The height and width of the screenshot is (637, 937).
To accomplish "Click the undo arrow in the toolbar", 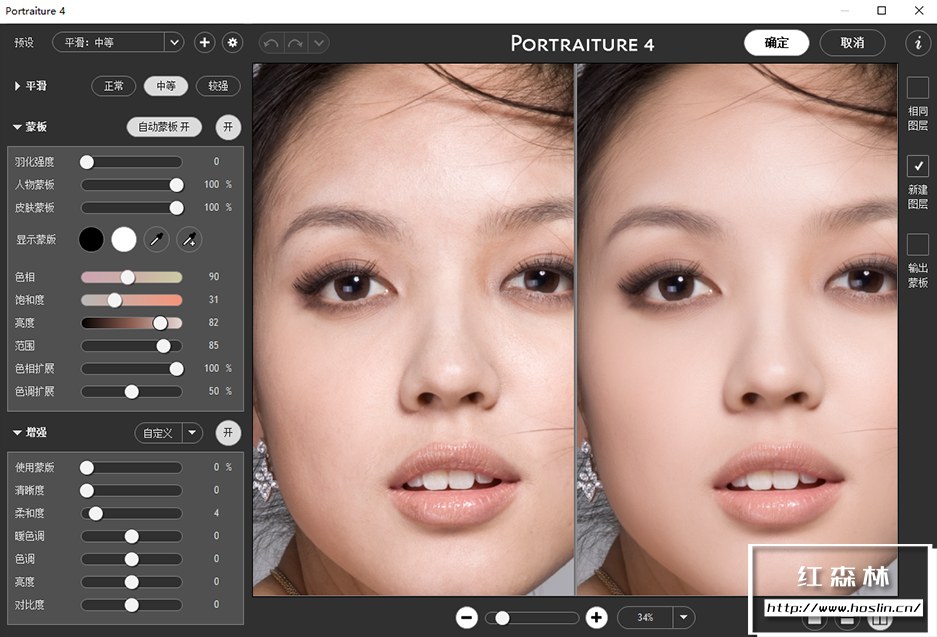I will [269, 42].
